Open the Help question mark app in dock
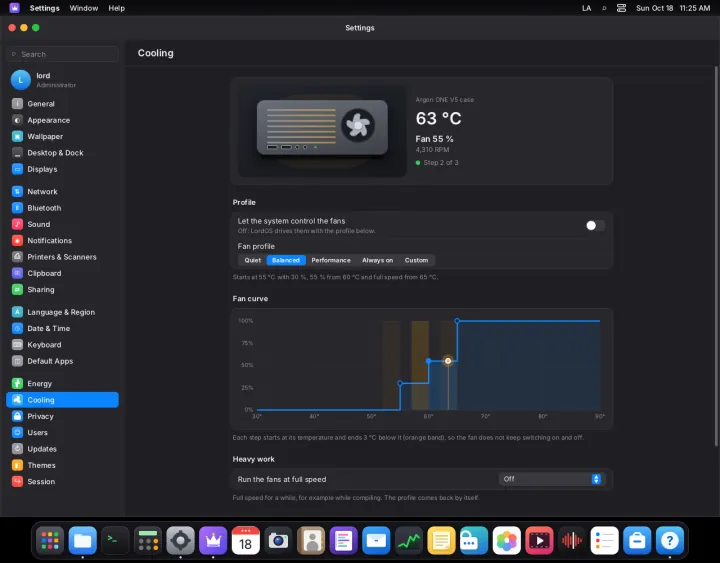The image size is (720, 563). pos(669,540)
